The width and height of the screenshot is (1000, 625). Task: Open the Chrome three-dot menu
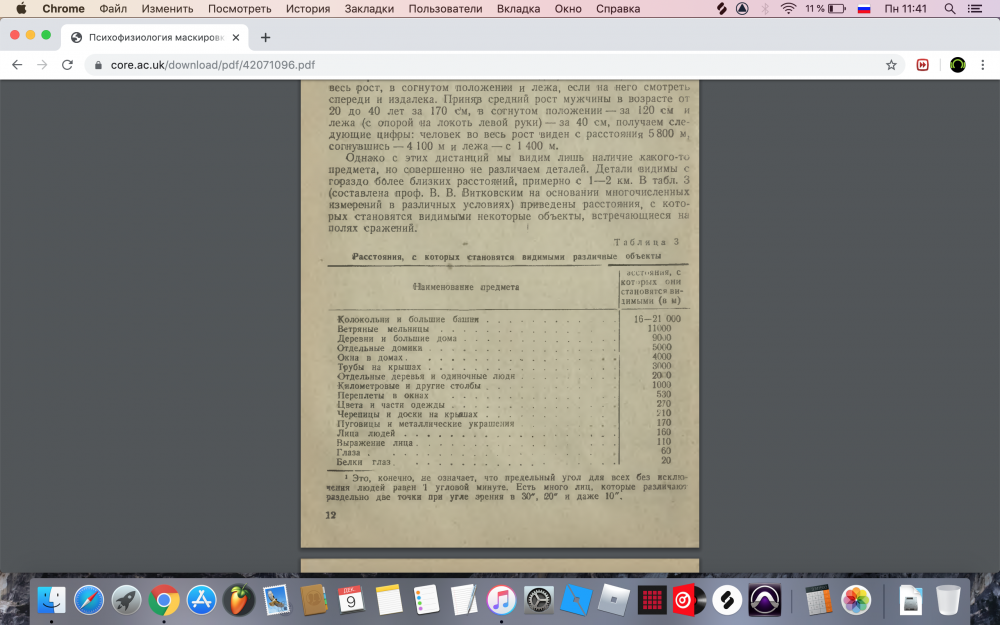pyautogui.click(x=983, y=64)
